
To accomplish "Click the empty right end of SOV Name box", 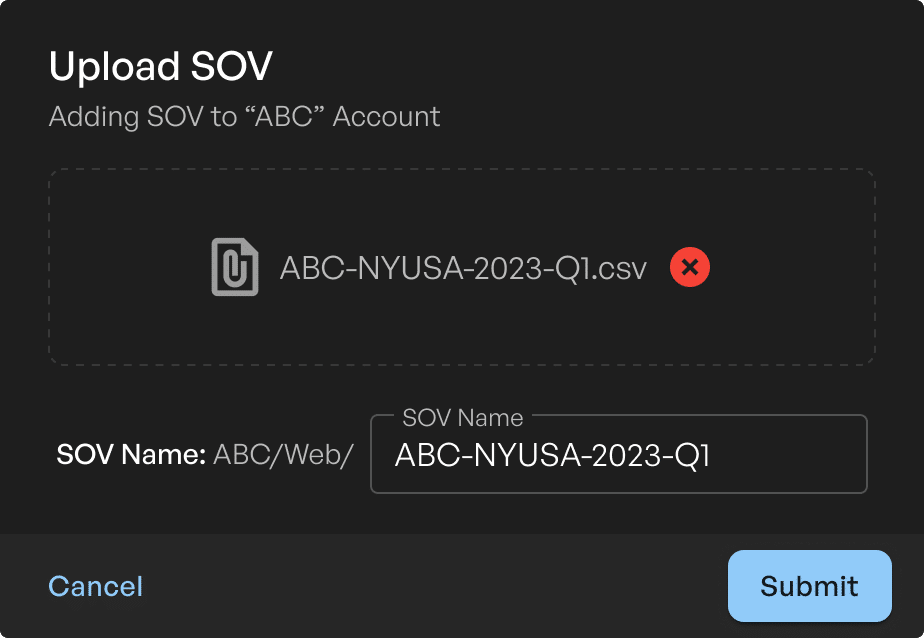I will coord(790,455).
